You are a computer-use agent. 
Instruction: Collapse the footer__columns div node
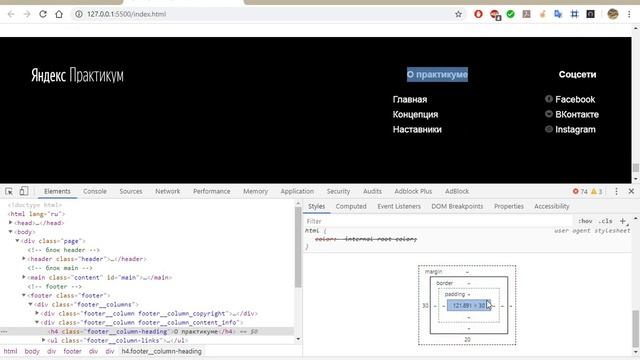click(x=30, y=304)
